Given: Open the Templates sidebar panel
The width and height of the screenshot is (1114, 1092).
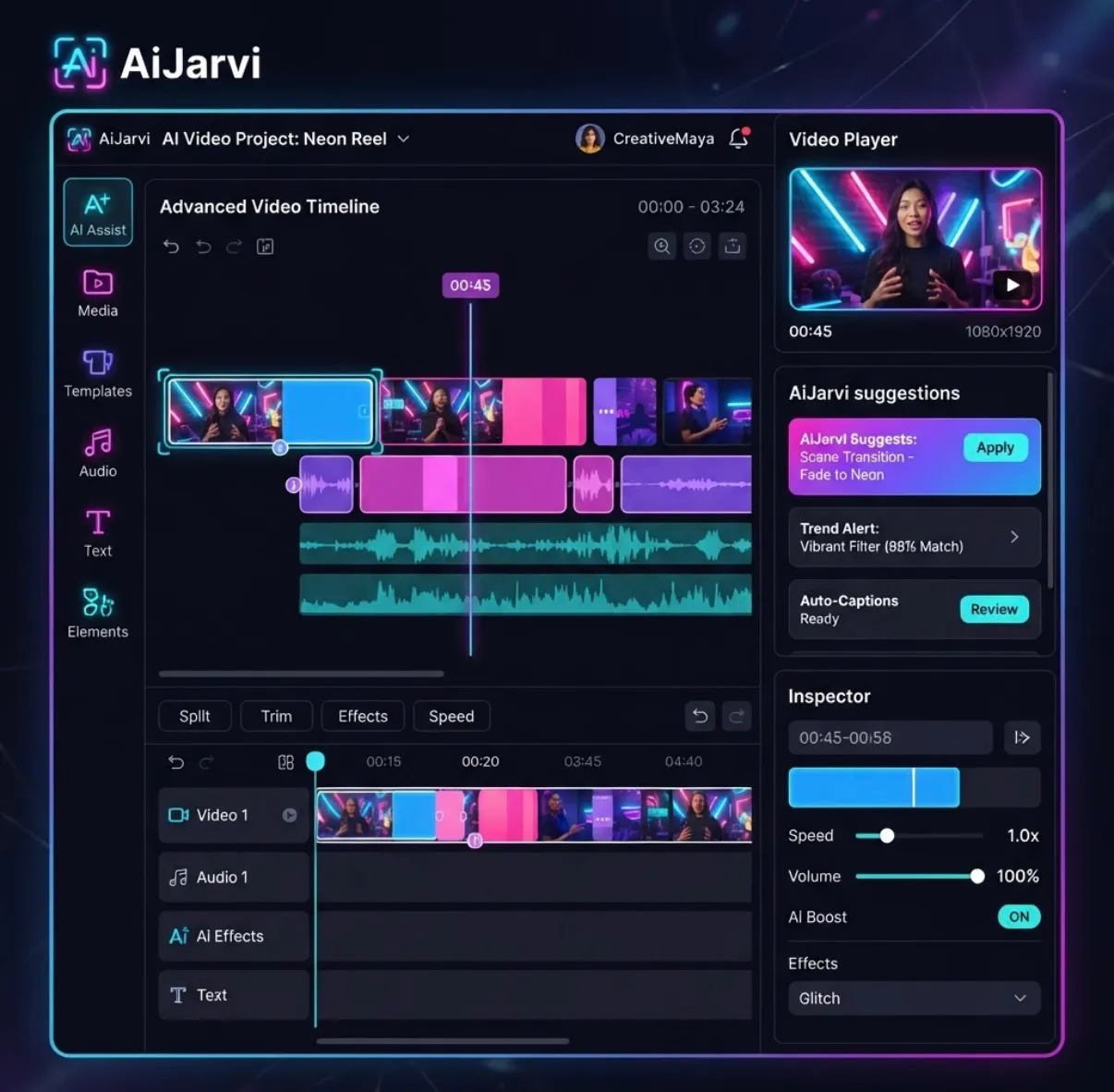Looking at the screenshot, I should coord(98,374).
